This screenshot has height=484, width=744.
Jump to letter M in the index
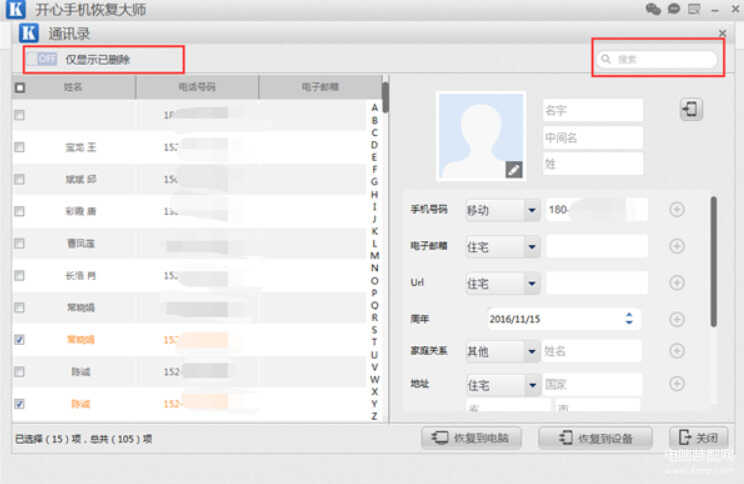[x=374, y=256]
